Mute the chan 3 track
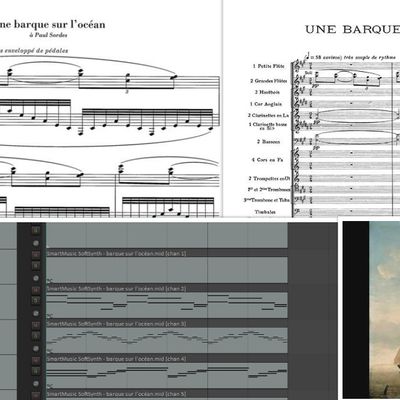The image size is (400, 400). click(36, 325)
